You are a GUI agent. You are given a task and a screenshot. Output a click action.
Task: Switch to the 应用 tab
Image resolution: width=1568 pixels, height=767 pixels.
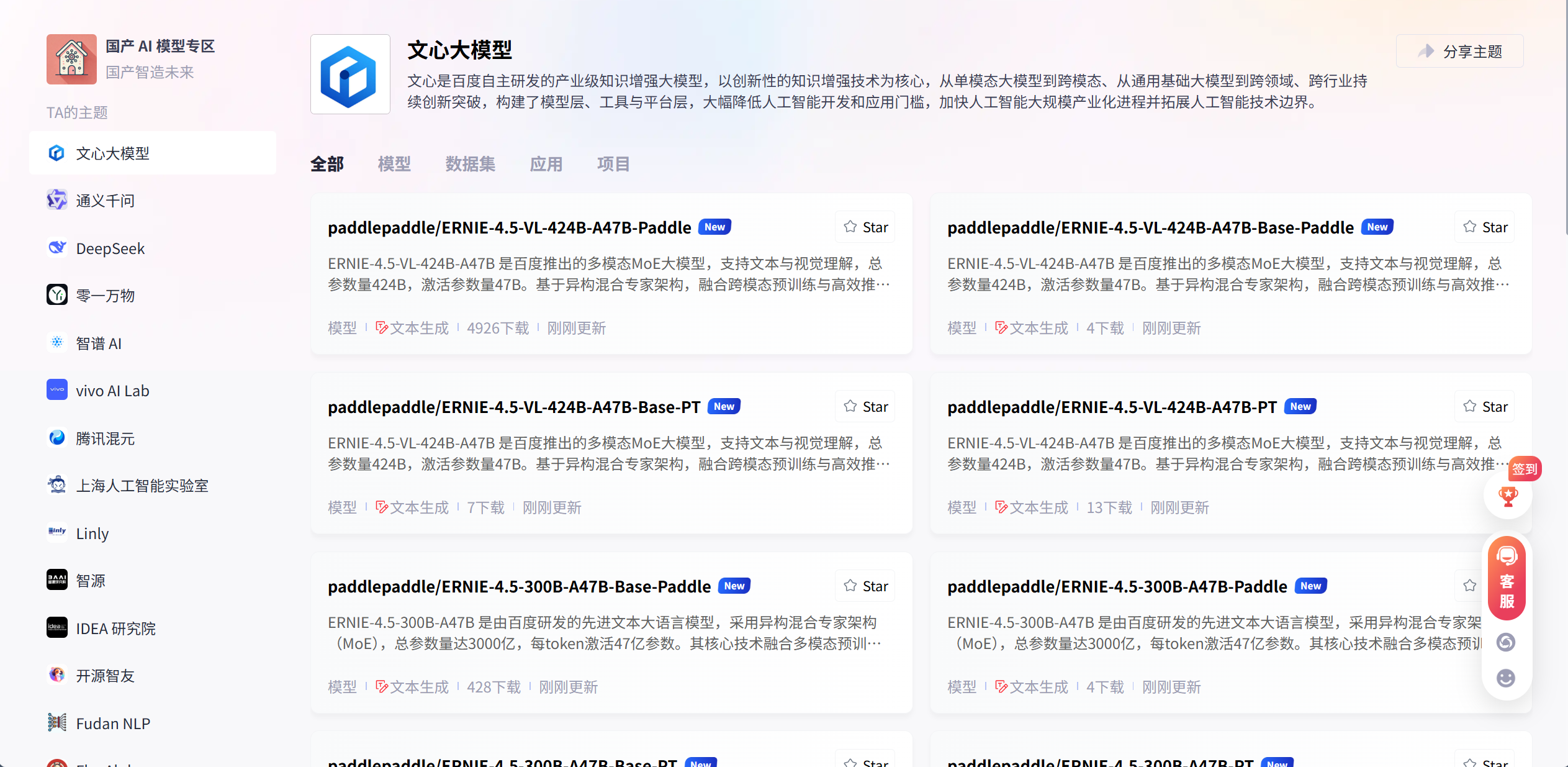click(x=546, y=164)
